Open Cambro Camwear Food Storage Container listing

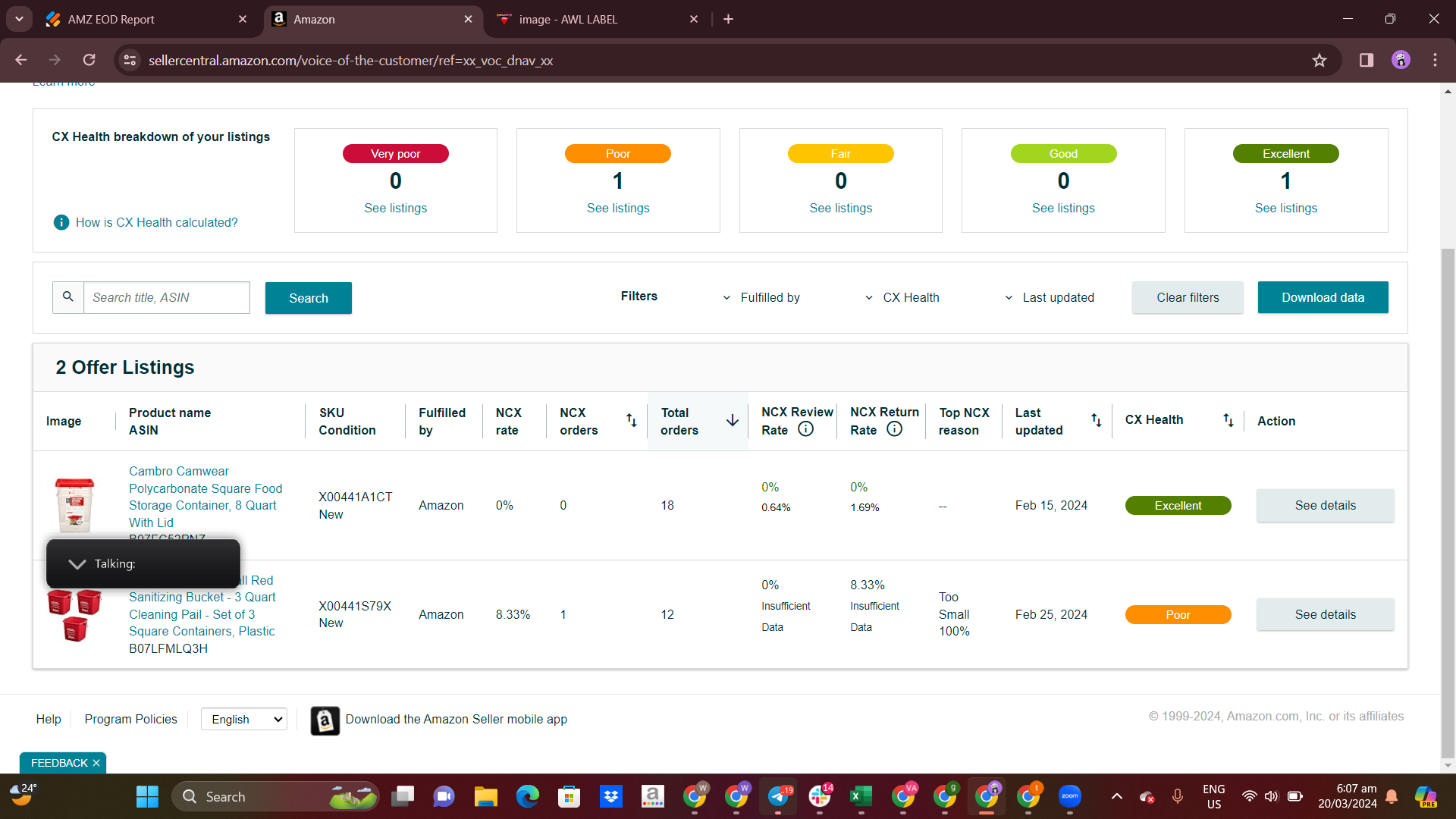pyautogui.click(x=206, y=497)
